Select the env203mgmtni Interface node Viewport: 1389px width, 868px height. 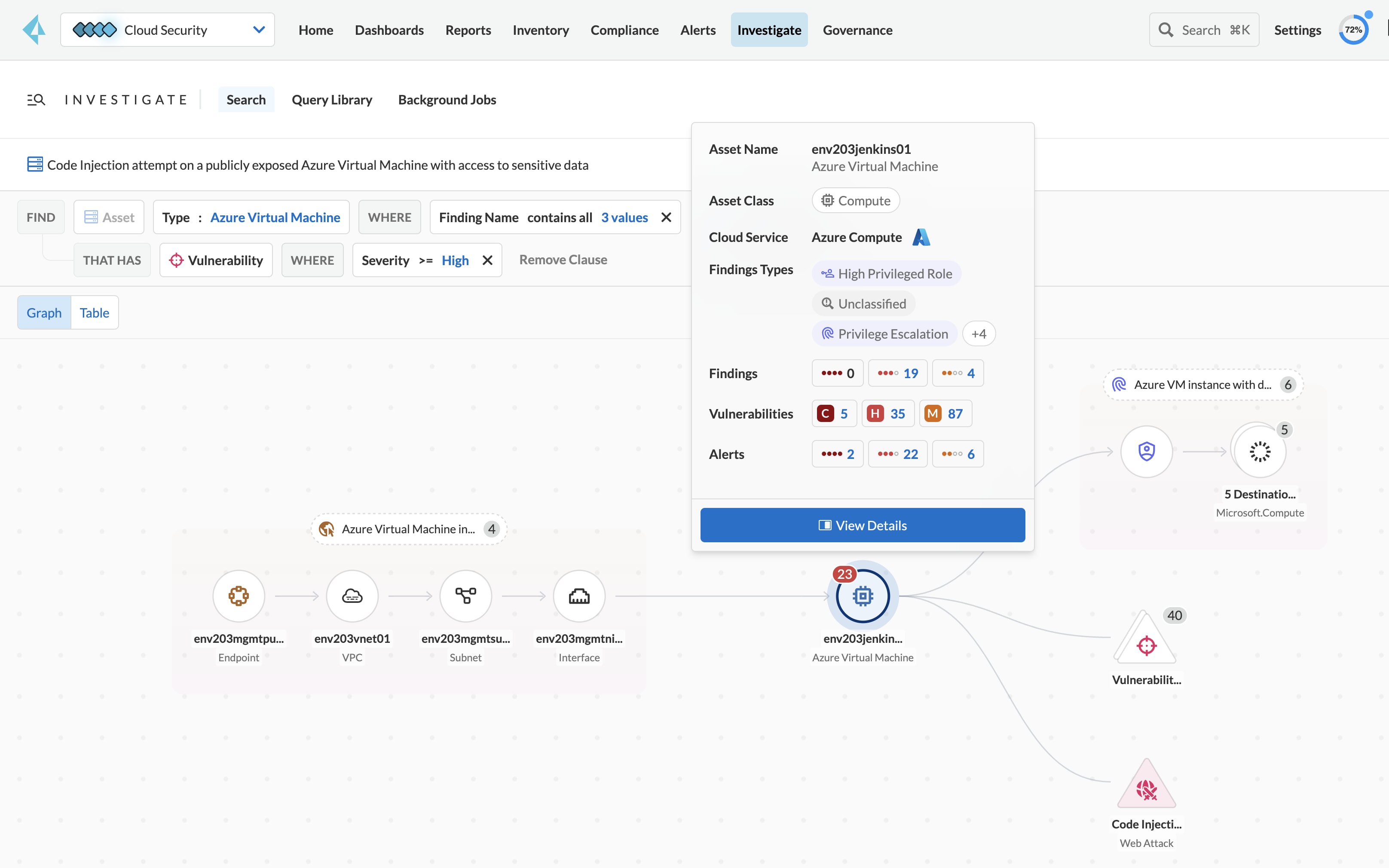578,596
